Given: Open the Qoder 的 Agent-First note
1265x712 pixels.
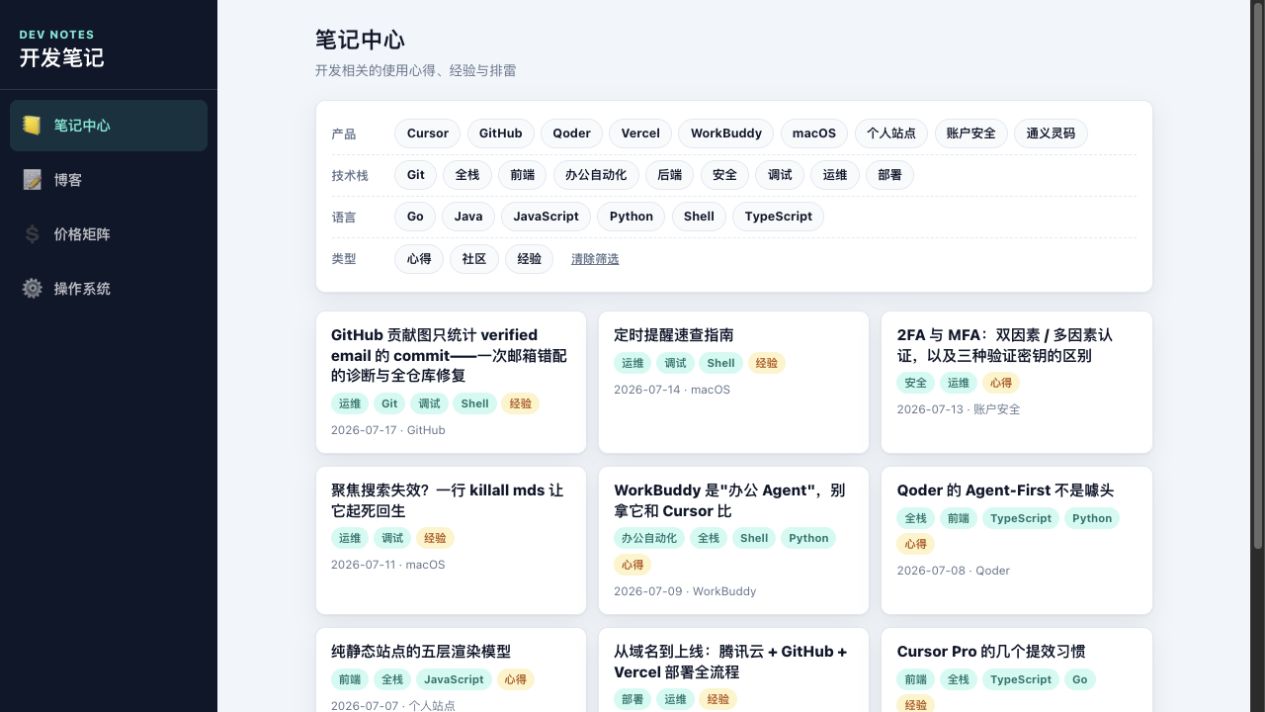Looking at the screenshot, I should point(1017,540).
